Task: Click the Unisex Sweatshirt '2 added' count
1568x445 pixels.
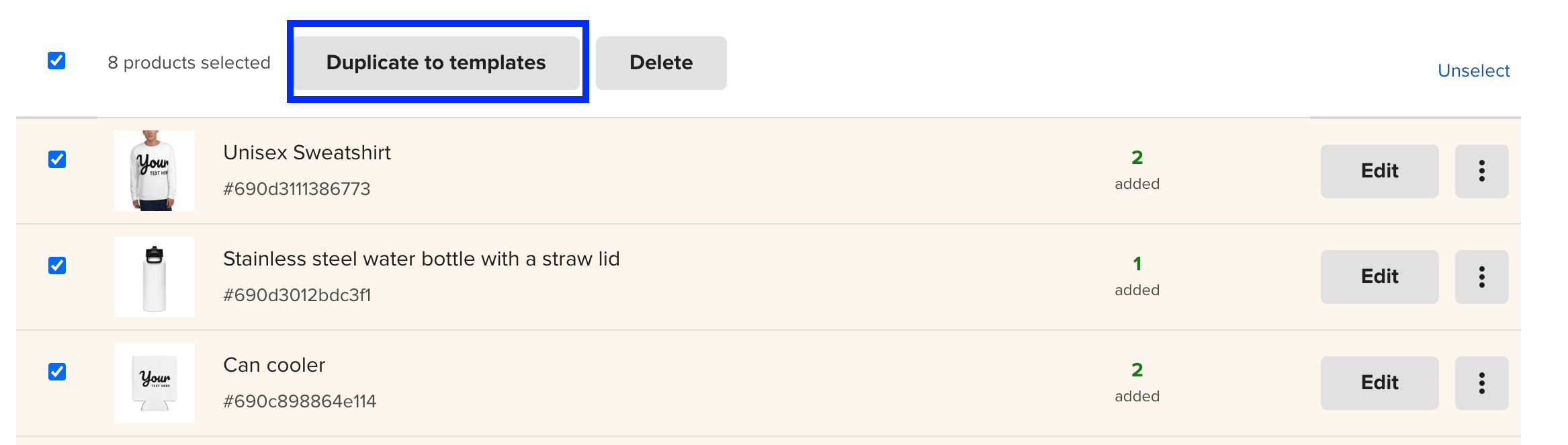Action: tap(1137, 168)
